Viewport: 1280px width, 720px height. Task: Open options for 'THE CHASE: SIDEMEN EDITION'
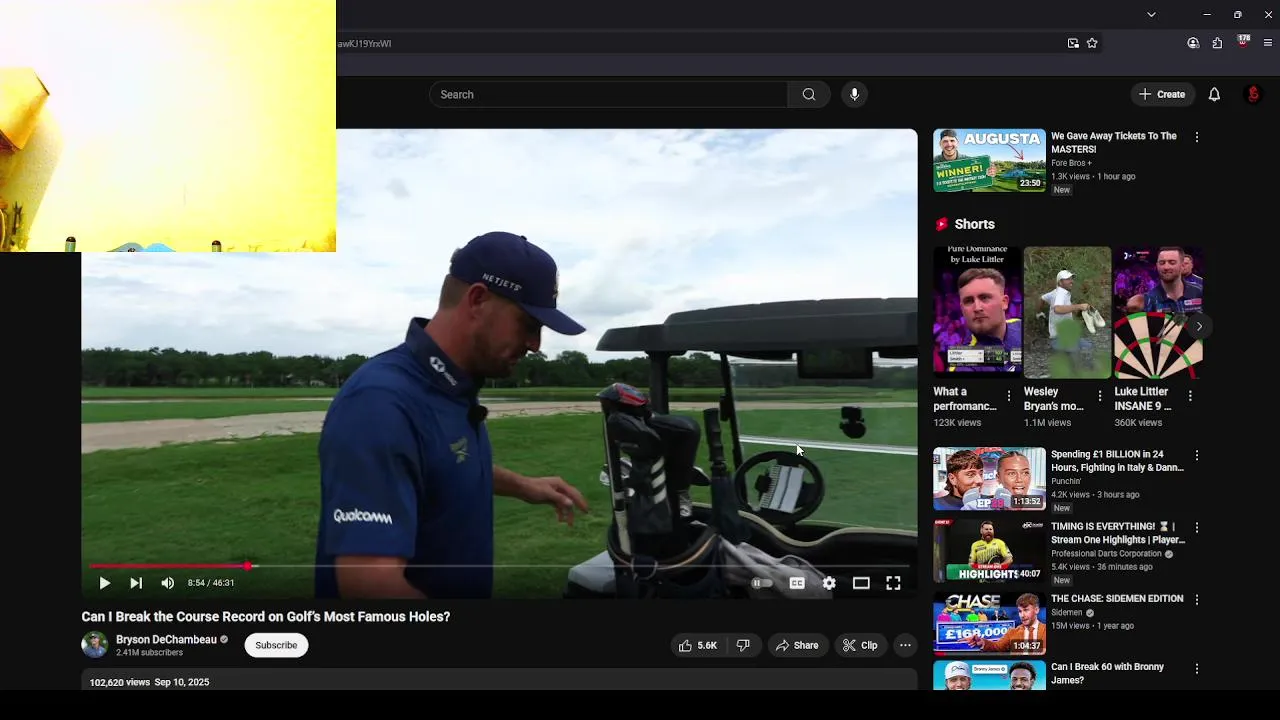[x=1197, y=599]
